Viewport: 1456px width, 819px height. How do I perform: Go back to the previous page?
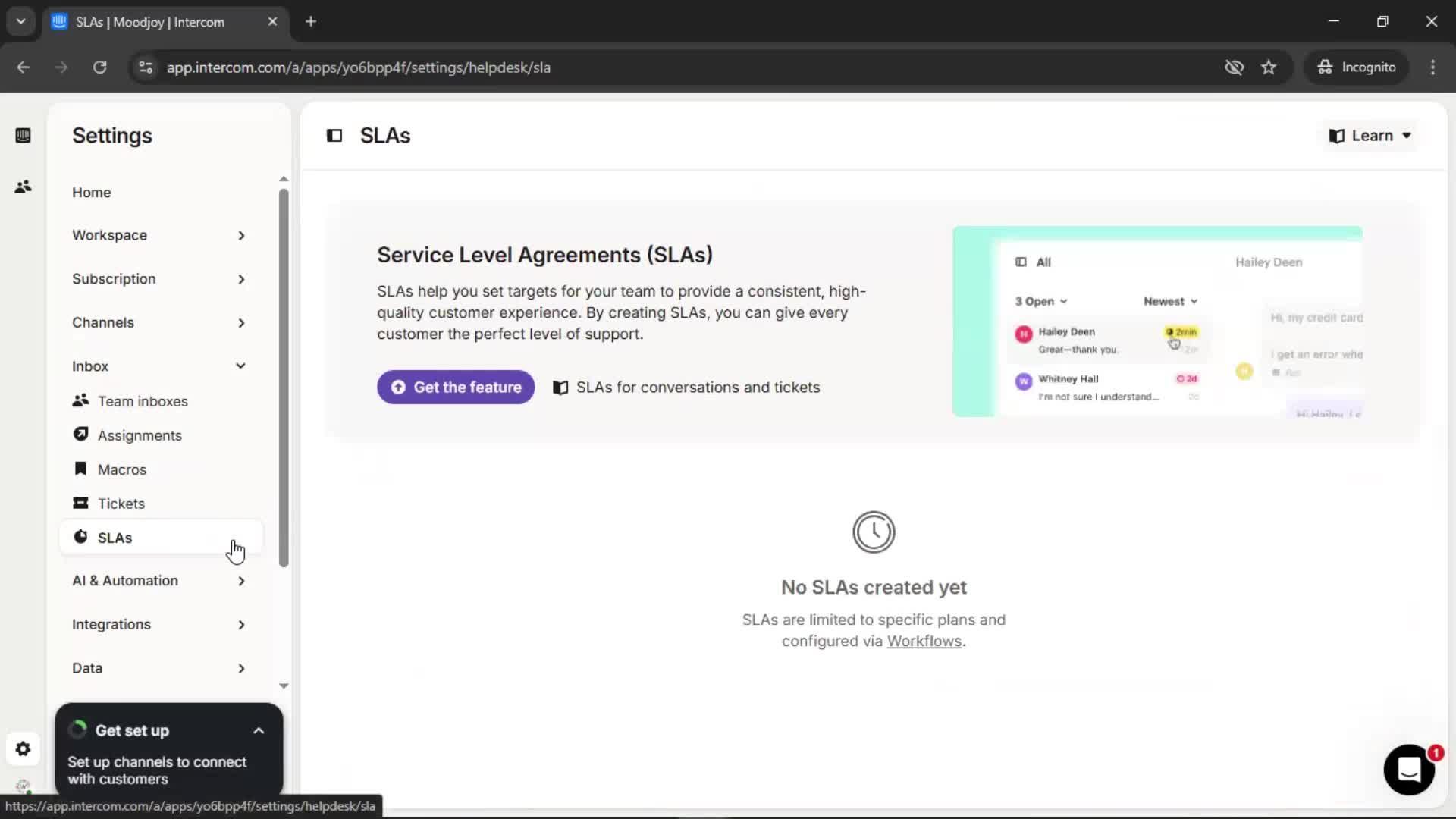coord(24,67)
